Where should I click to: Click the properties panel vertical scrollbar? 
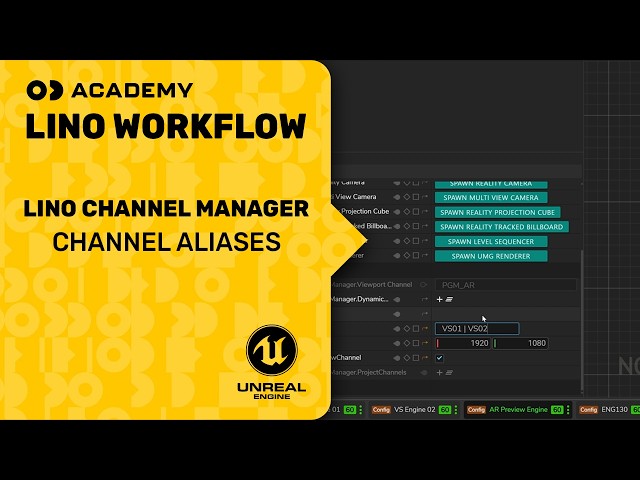tap(582, 321)
